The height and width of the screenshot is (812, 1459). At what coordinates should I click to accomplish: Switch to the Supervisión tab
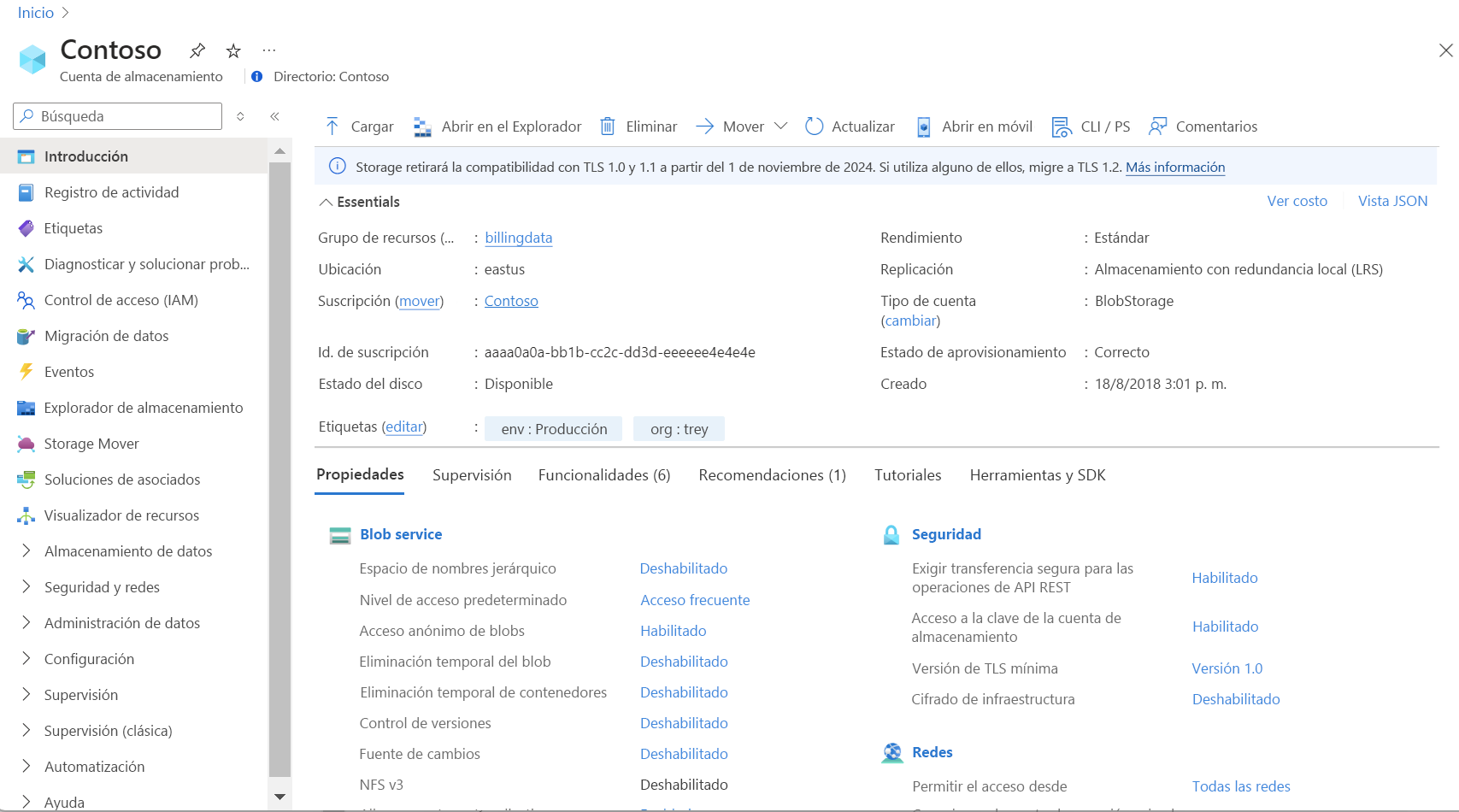pos(472,475)
